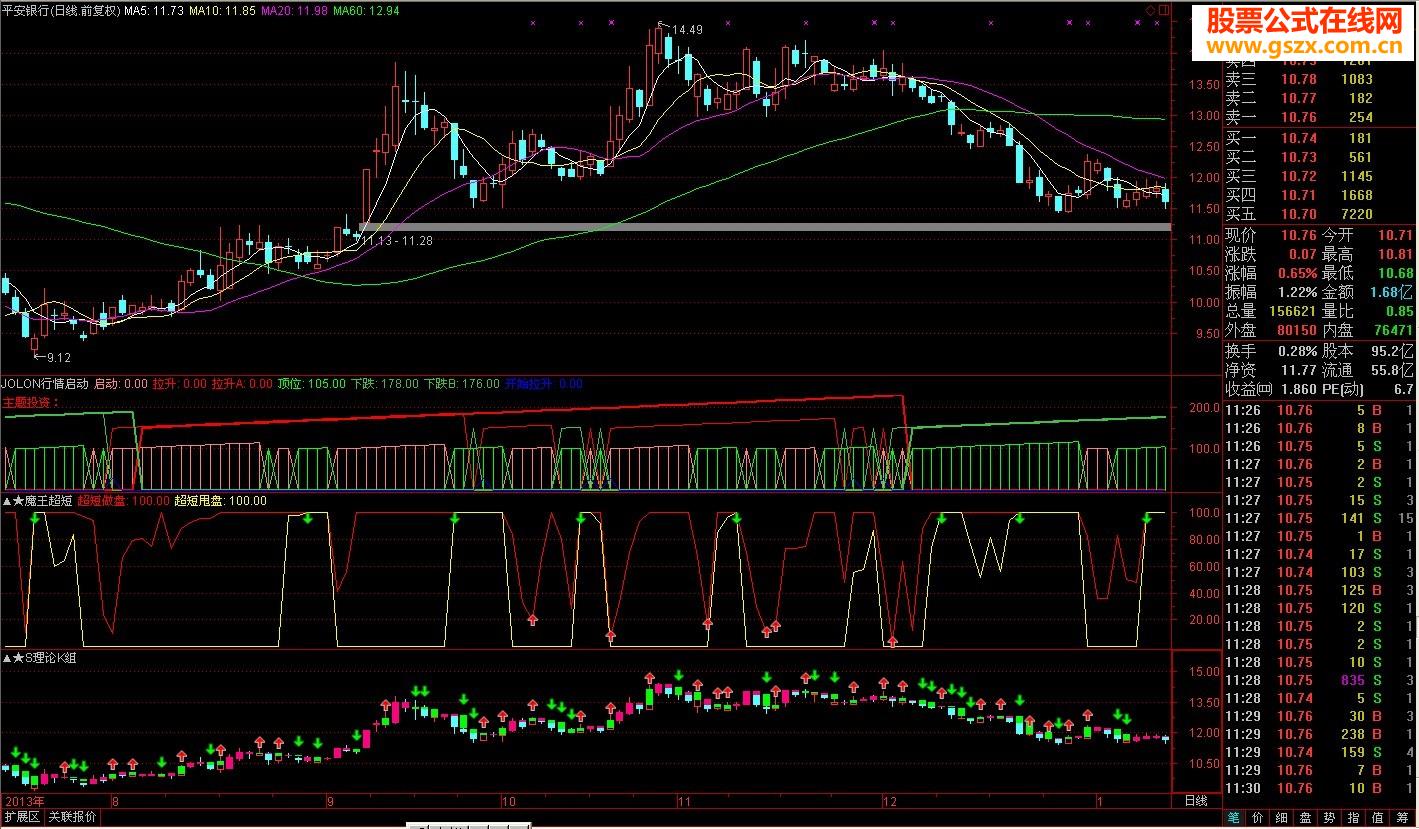The width and height of the screenshot is (1419, 829).
Task: Select the 值 tab in the quote panel
Action: tap(1378, 818)
